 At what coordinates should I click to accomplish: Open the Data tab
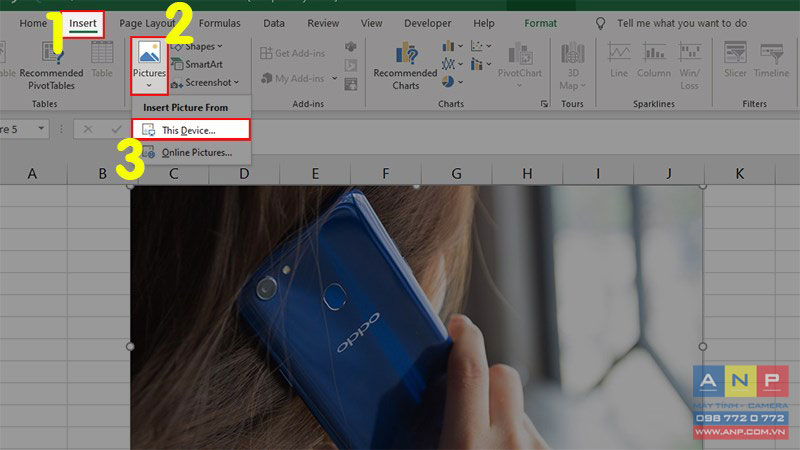click(x=273, y=23)
